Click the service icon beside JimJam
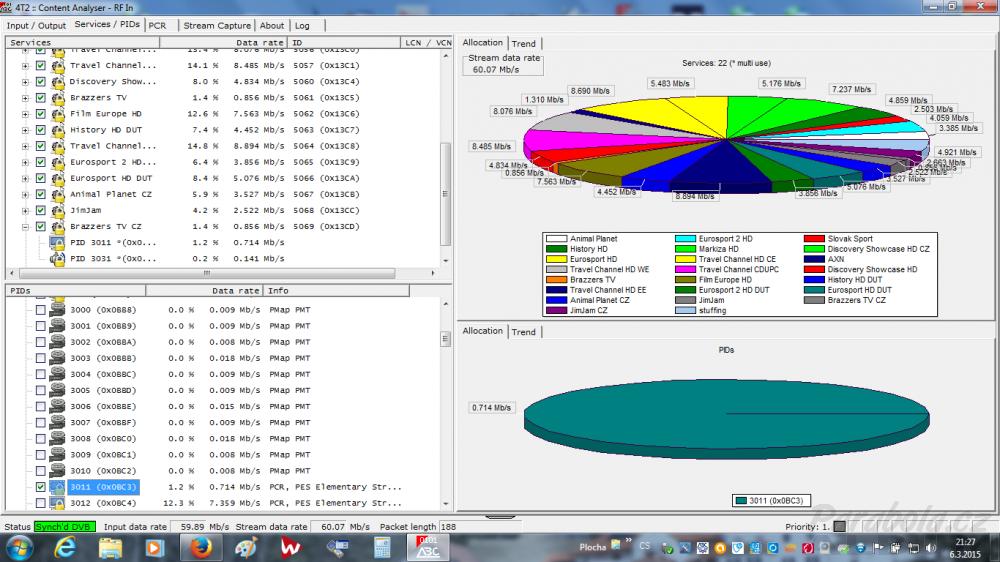Viewport: 1000px width, 562px height. [x=58, y=211]
